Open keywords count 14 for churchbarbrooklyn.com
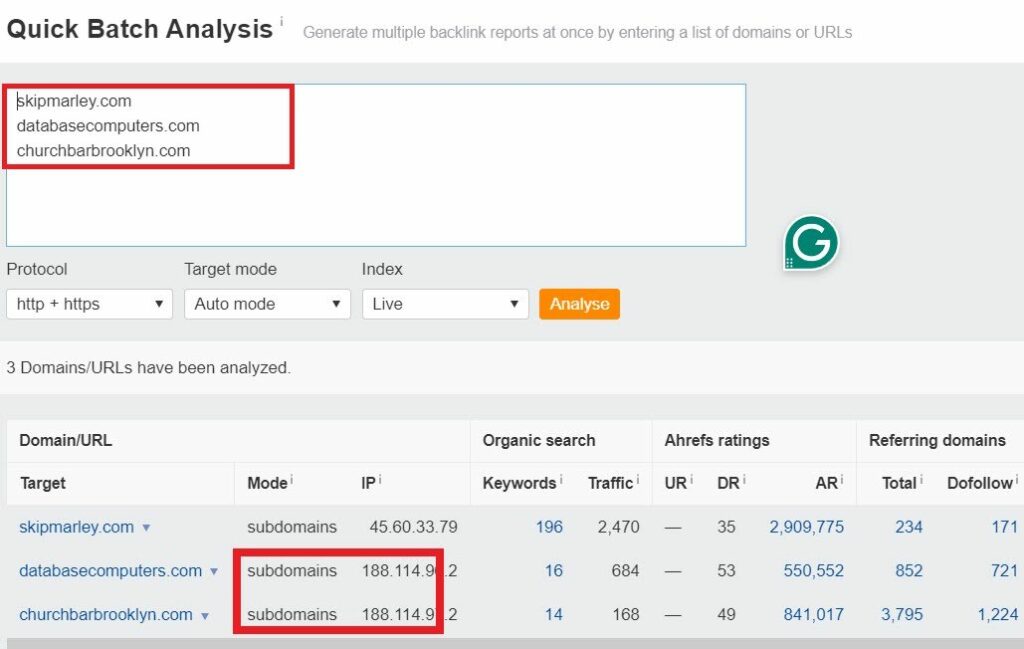This screenshot has width=1024, height=649. (554, 614)
